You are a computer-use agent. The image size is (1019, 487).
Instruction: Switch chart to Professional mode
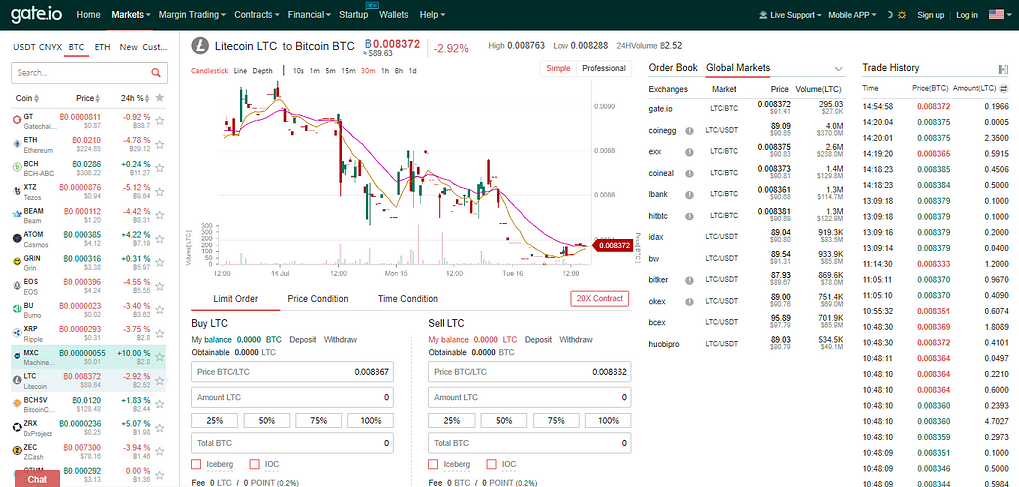603,68
